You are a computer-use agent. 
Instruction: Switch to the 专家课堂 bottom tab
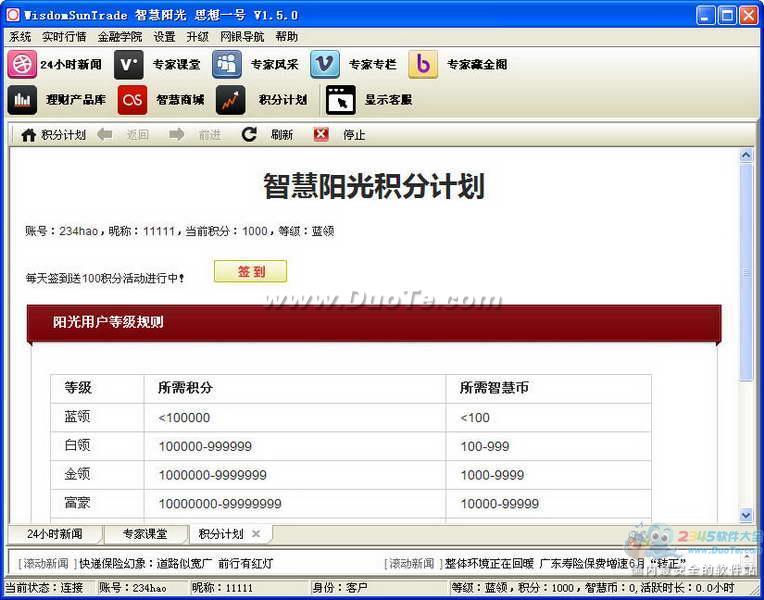tap(145, 534)
